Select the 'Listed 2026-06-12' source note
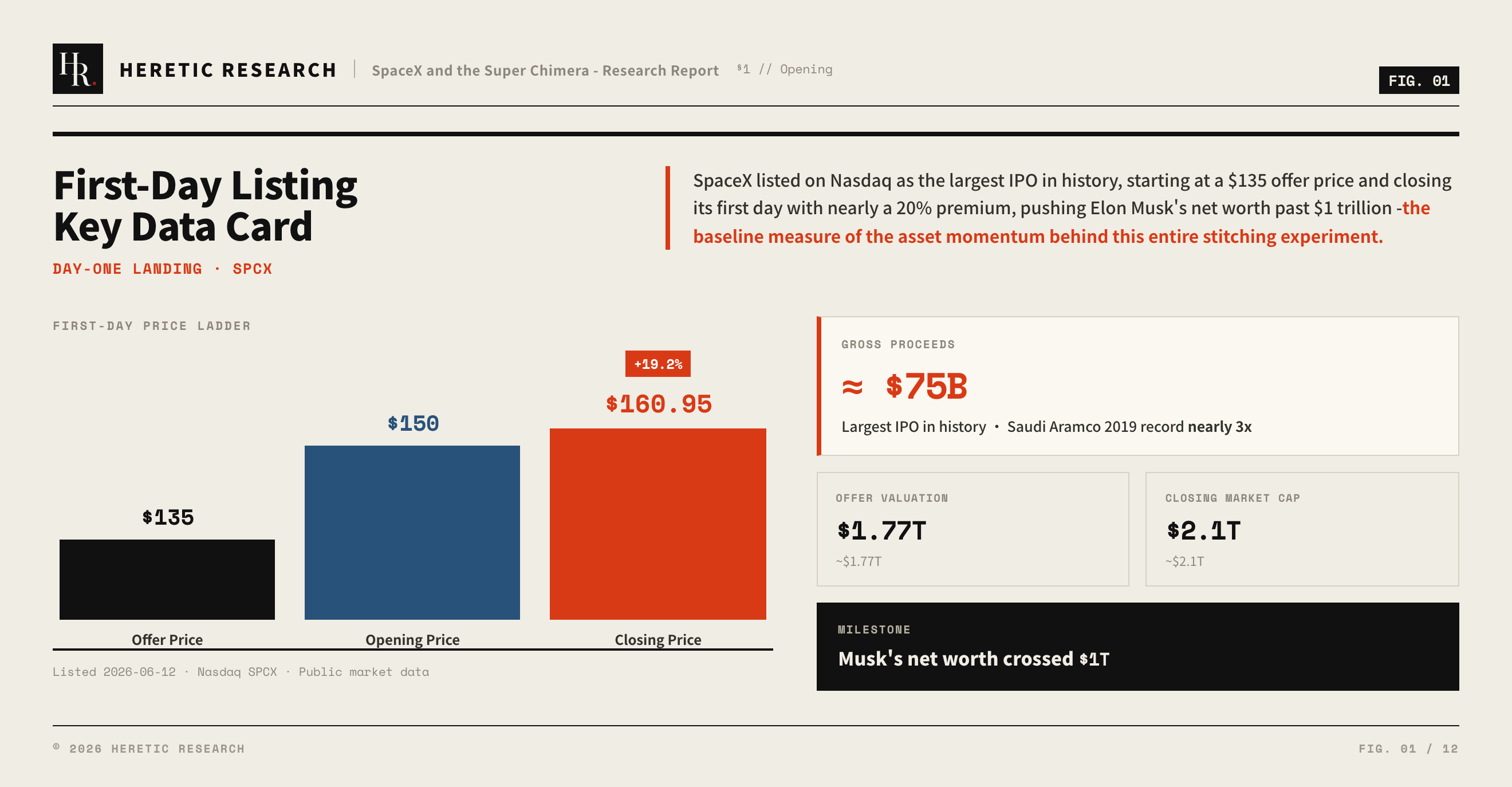Screen dimensions: 1512x787 tap(241, 672)
